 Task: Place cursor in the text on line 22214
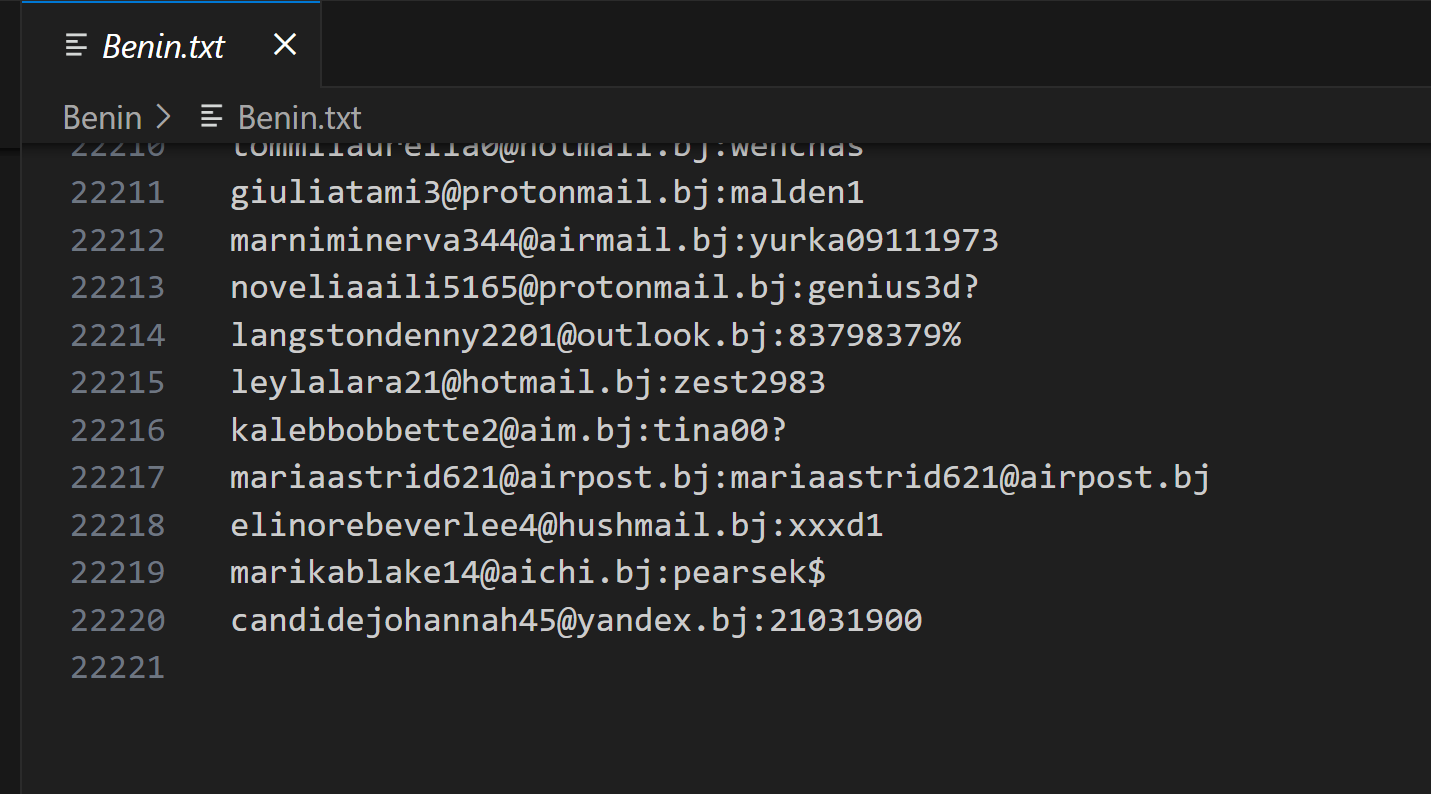tap(595, 335)
